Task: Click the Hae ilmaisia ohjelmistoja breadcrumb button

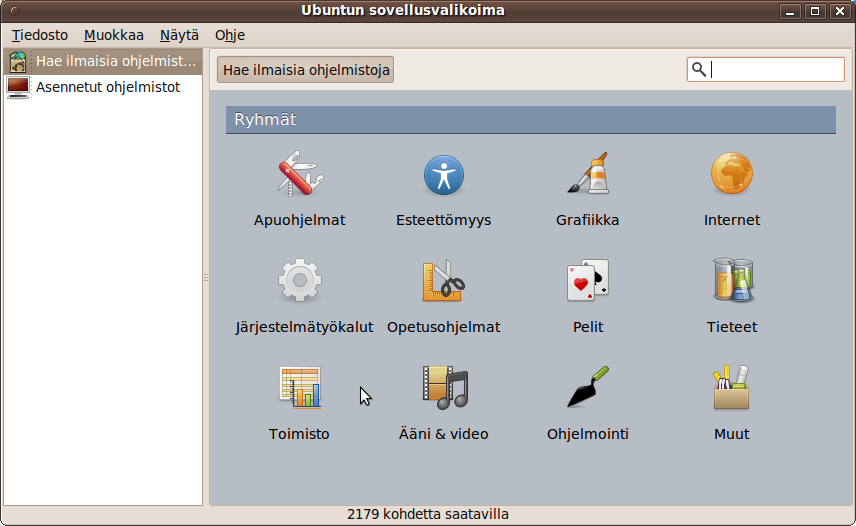Action: (x=306, y=70)
